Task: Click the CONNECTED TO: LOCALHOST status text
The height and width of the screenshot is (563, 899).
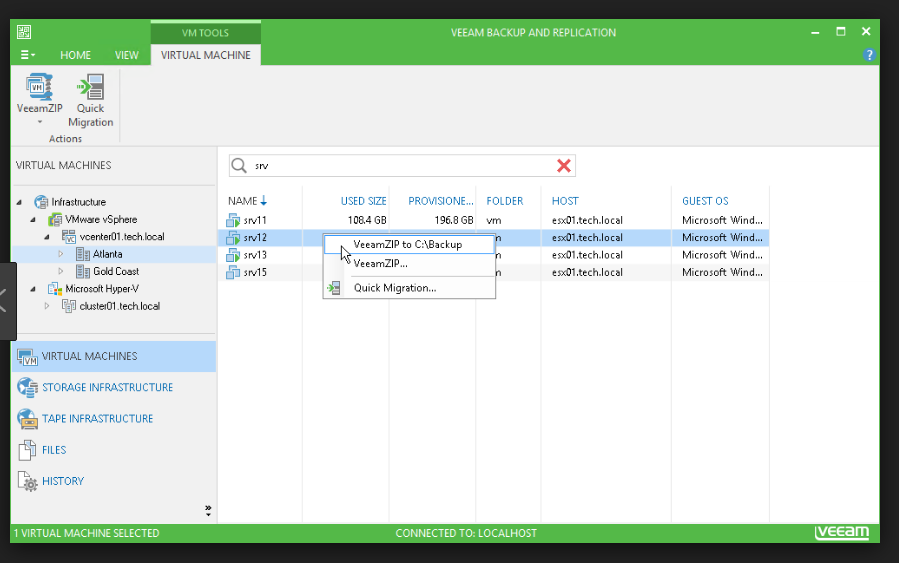Action: (x=466, y=533)
